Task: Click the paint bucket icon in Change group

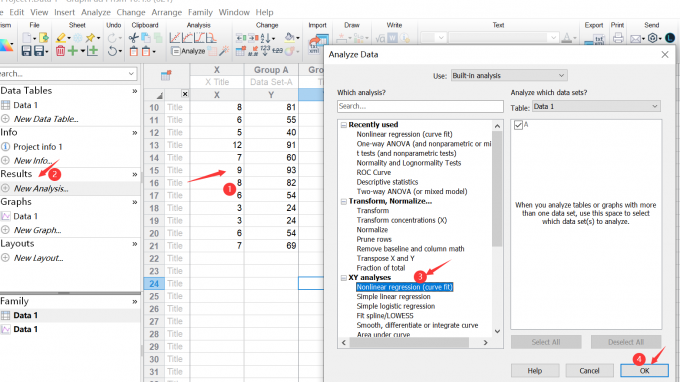Action: 290,38
